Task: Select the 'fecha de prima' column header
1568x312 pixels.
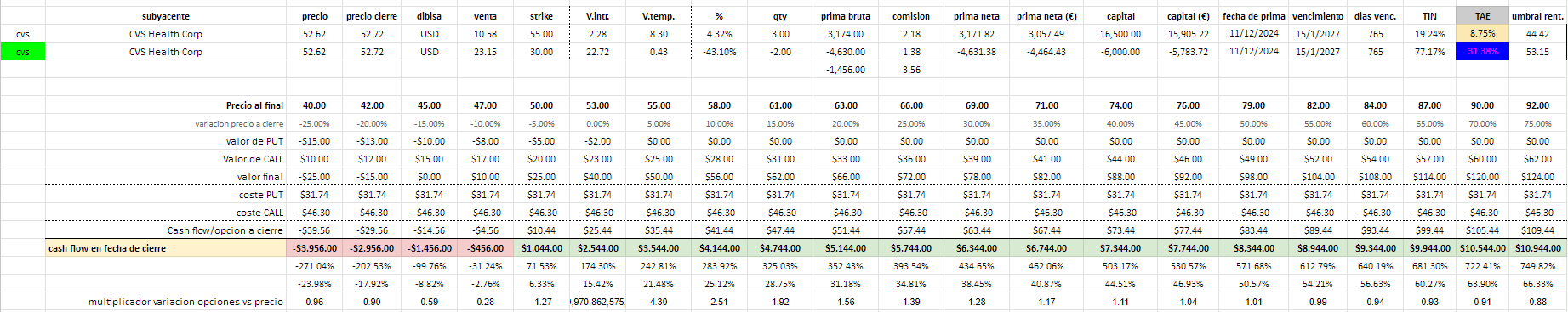Action: tap(1254, 16)
